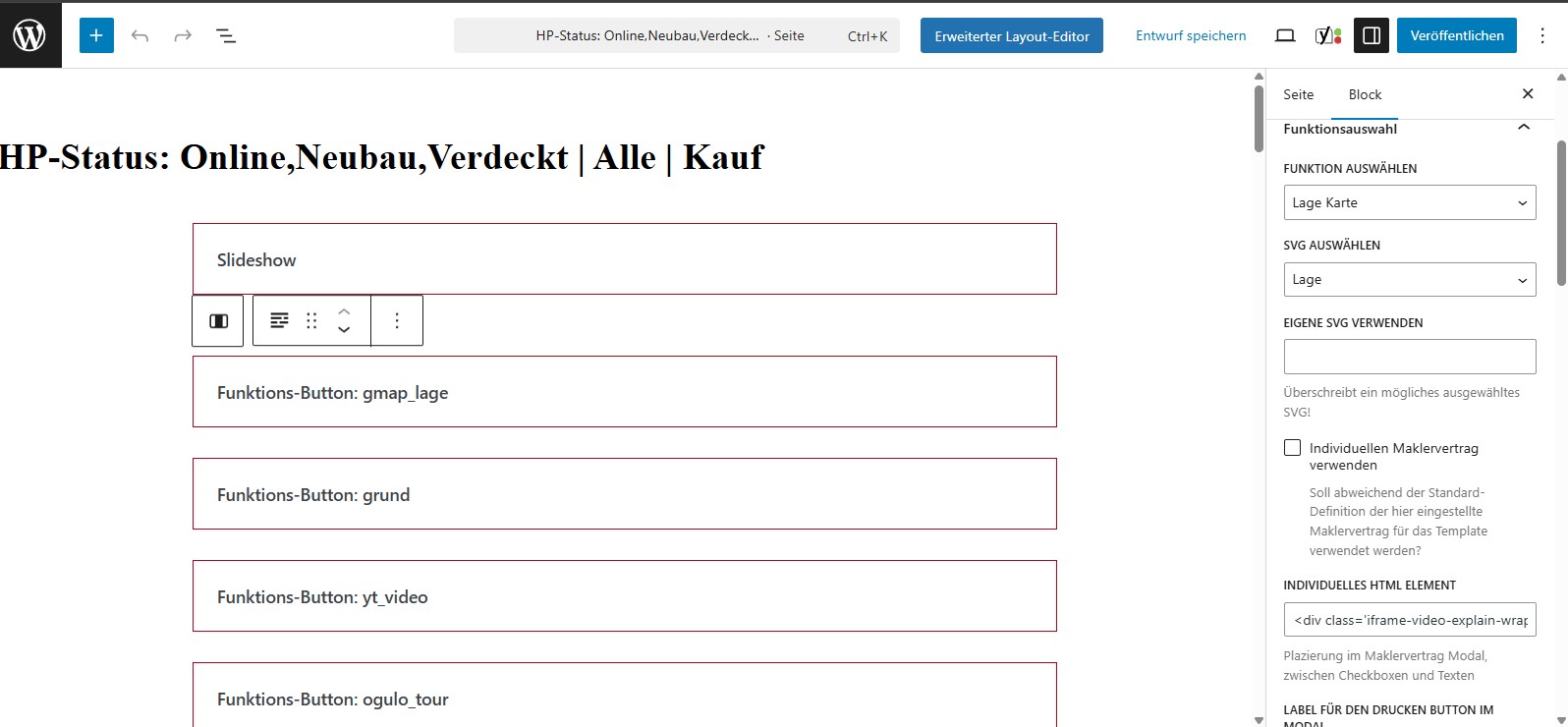This screenshot has height=727, width=1568.
Task: Toggle the settings sidebar icon
Action: point(1372,35)
